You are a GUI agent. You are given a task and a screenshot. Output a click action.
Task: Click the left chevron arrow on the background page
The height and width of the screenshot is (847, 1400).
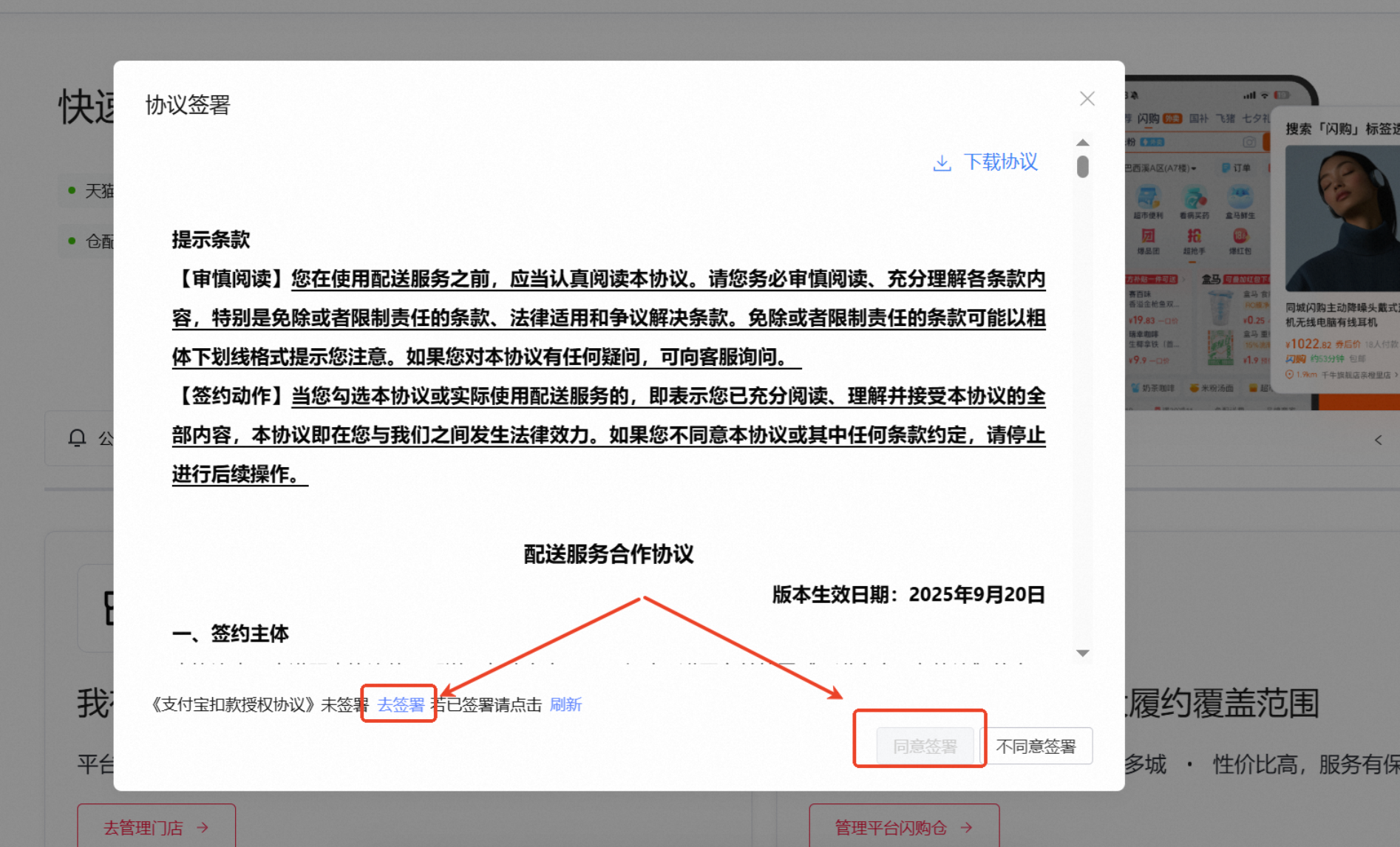tap(1378, 440)
